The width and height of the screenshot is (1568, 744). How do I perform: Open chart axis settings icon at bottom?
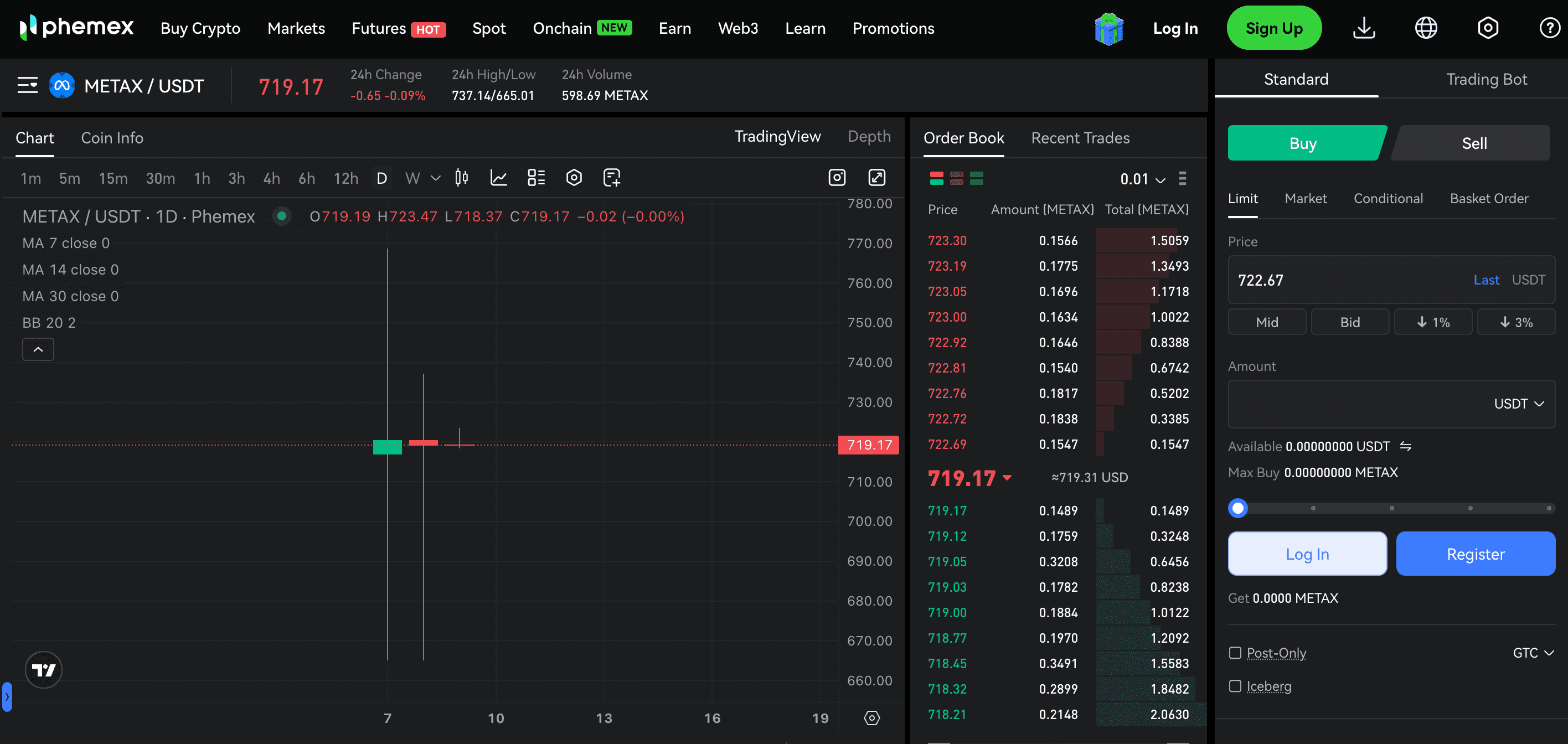tap(871, 718)
